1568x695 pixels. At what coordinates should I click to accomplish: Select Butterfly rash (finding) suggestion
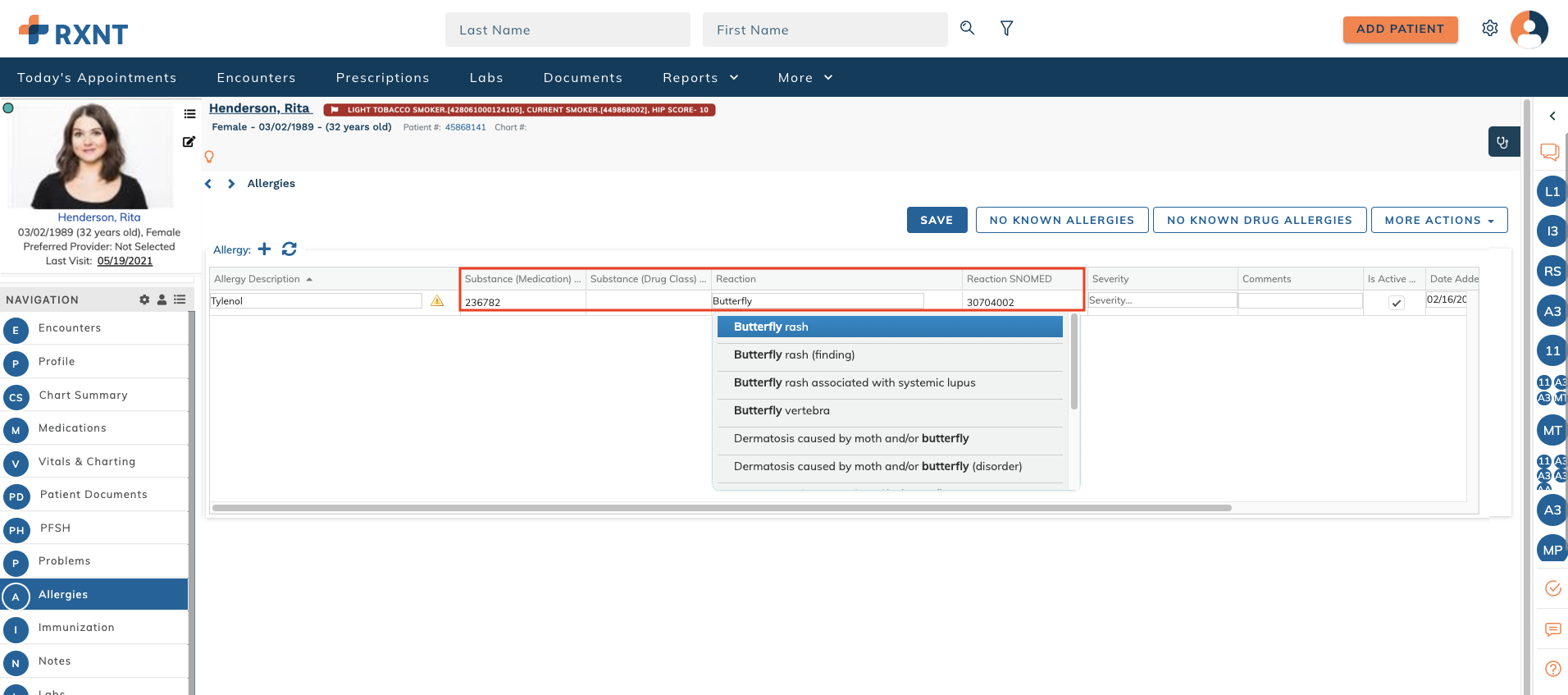[x=890, y=354]
